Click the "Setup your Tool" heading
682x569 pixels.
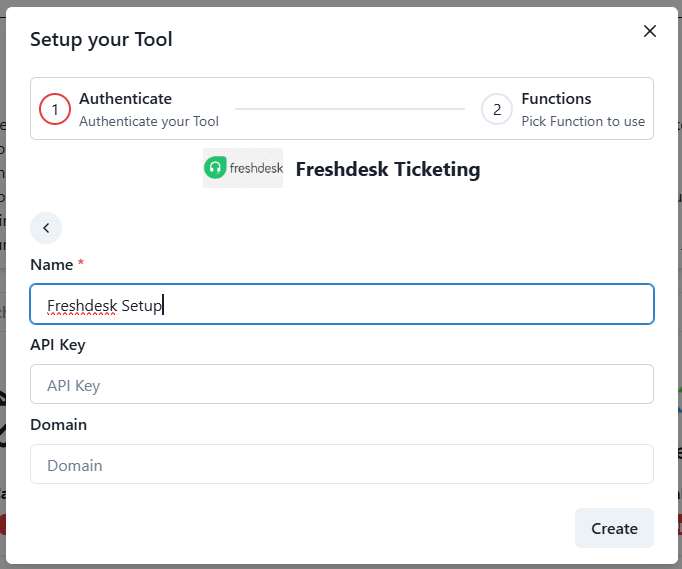101,40
